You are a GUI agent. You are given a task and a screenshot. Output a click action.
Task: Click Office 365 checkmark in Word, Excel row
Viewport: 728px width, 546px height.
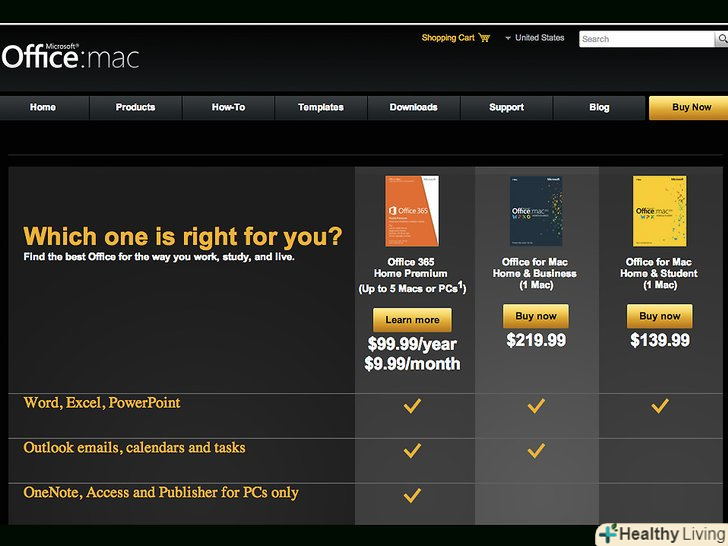point(412,406)
